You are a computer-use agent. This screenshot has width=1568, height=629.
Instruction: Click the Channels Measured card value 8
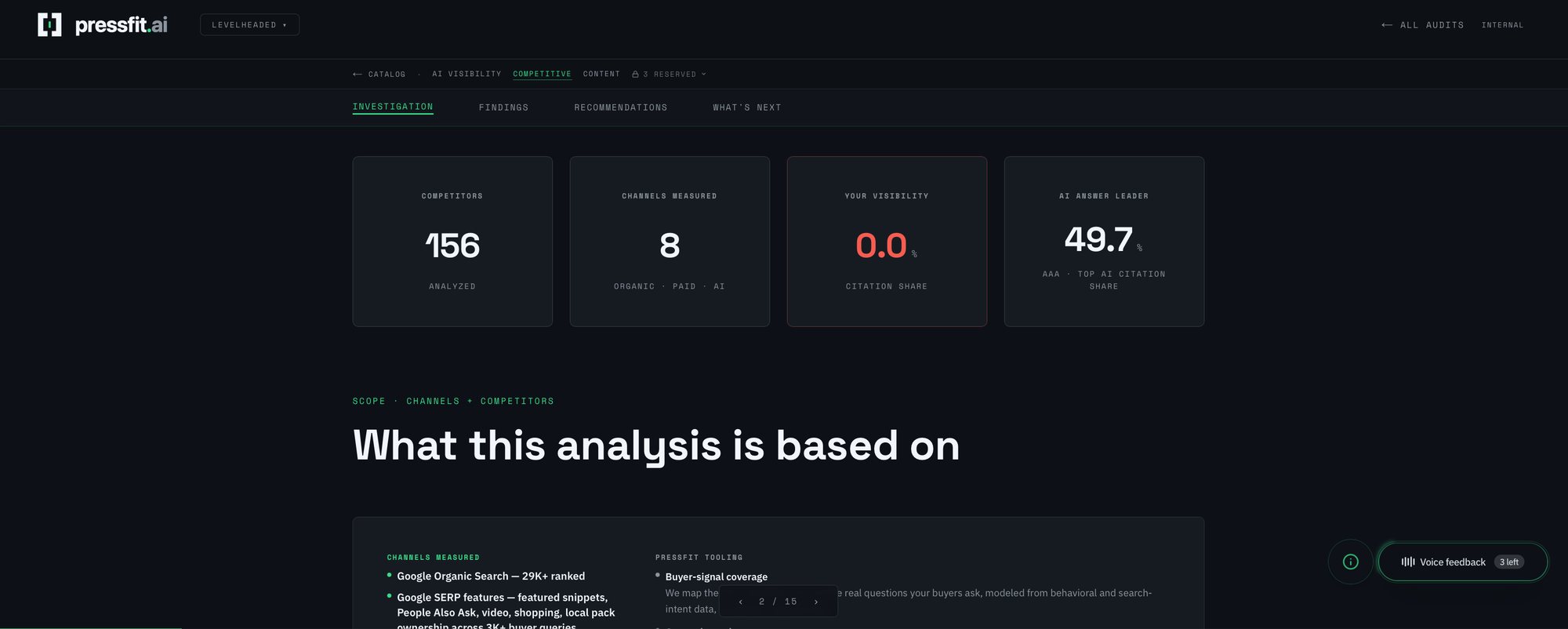click(x=670, y=245)
